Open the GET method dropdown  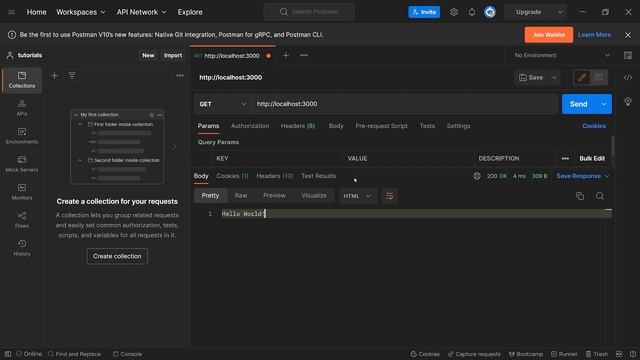(222, 104)
